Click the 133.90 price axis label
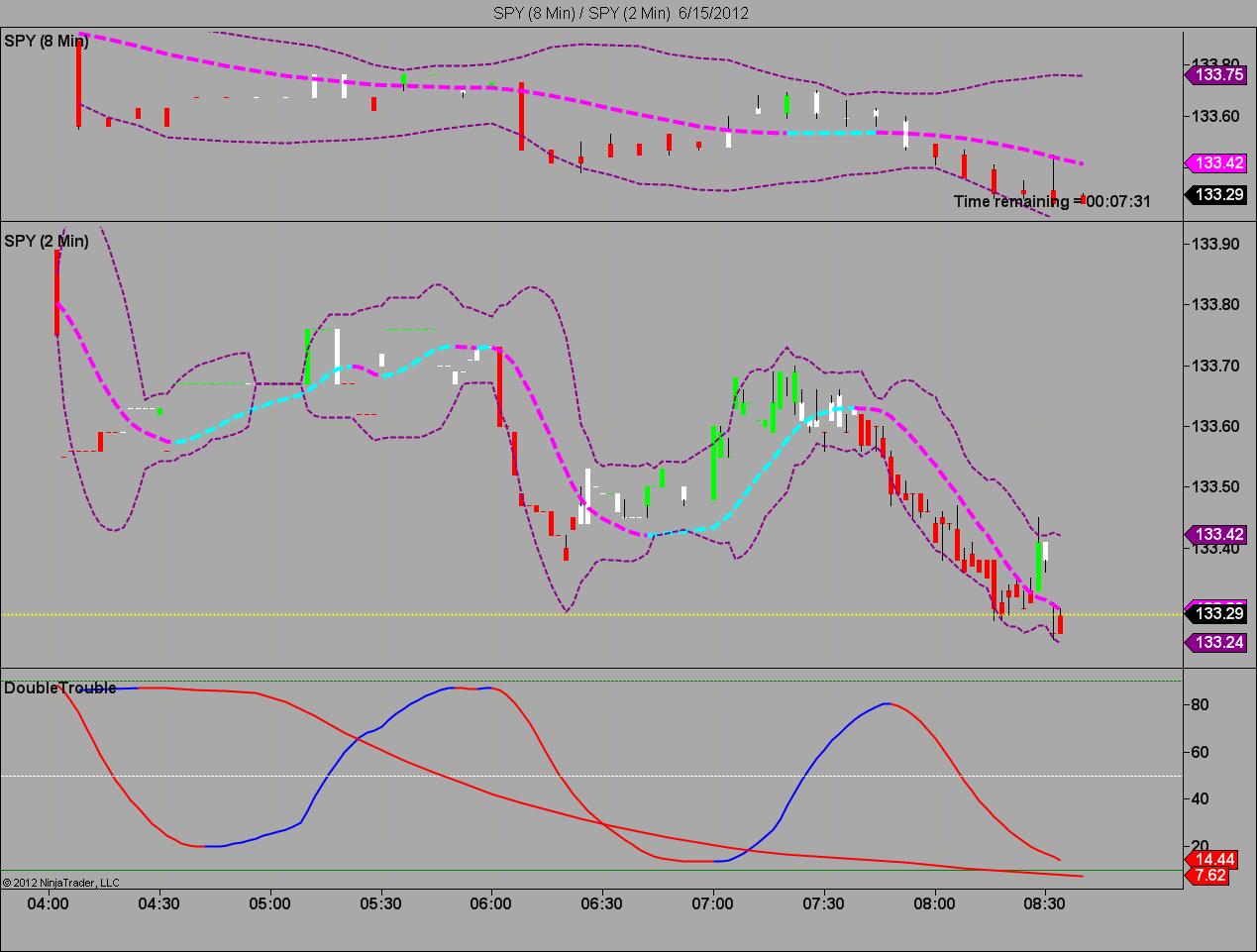Image resolution: width=1257 pixels, height=952 pixels. pos(1214,244)
